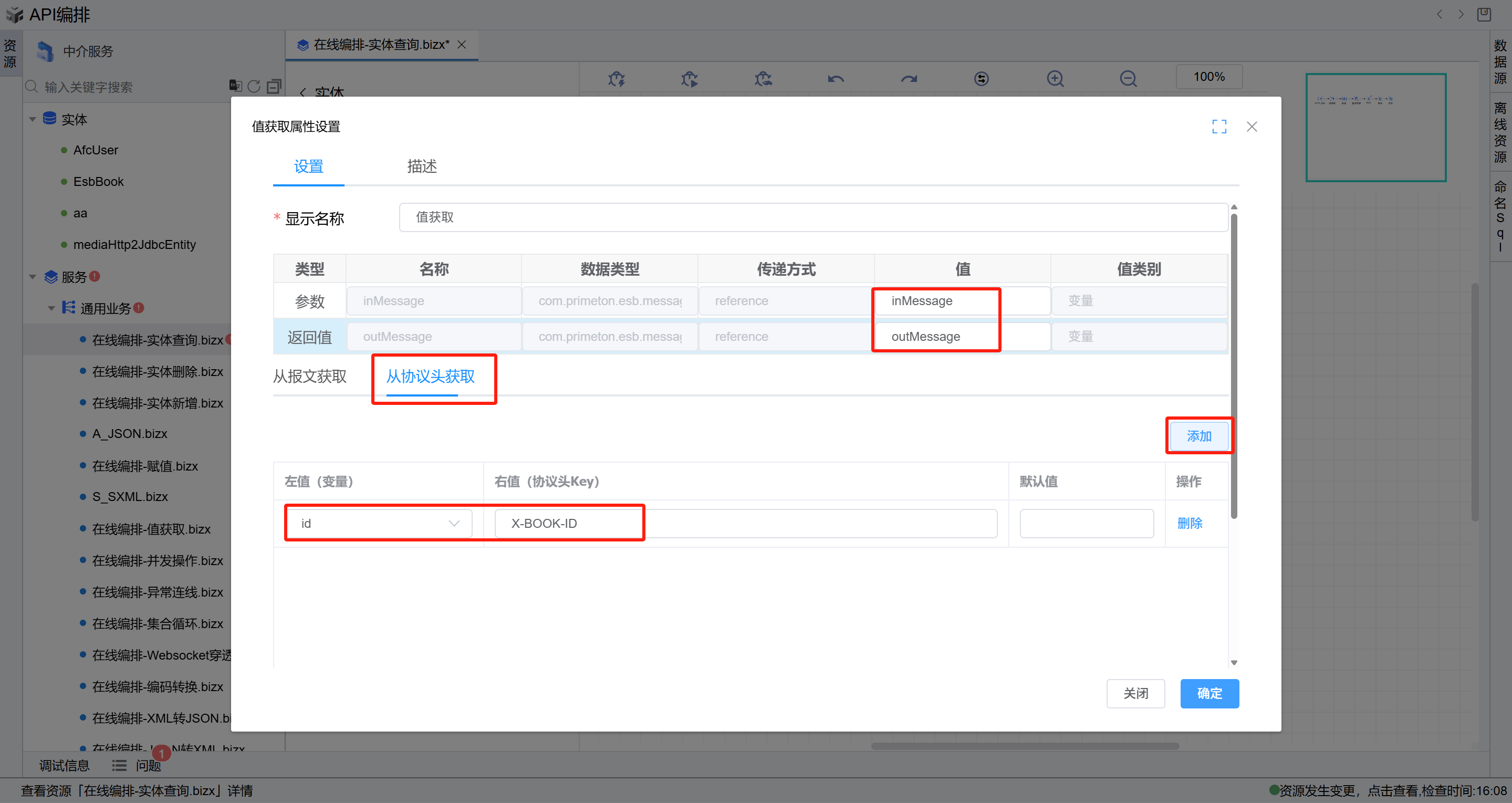Open the problems list icon at bottom
The height and width of the screenshot is (803, 1512).
click(120, 765)
